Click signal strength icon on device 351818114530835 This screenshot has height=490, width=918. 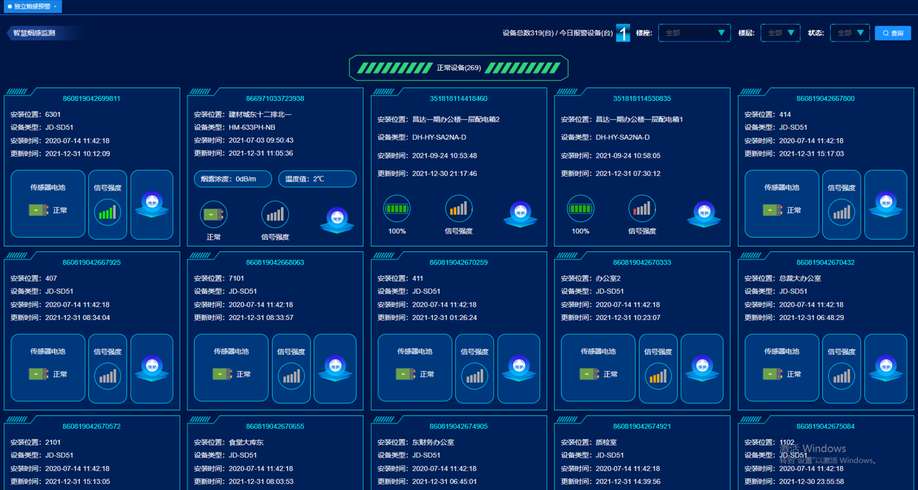[x=642, y=208]
